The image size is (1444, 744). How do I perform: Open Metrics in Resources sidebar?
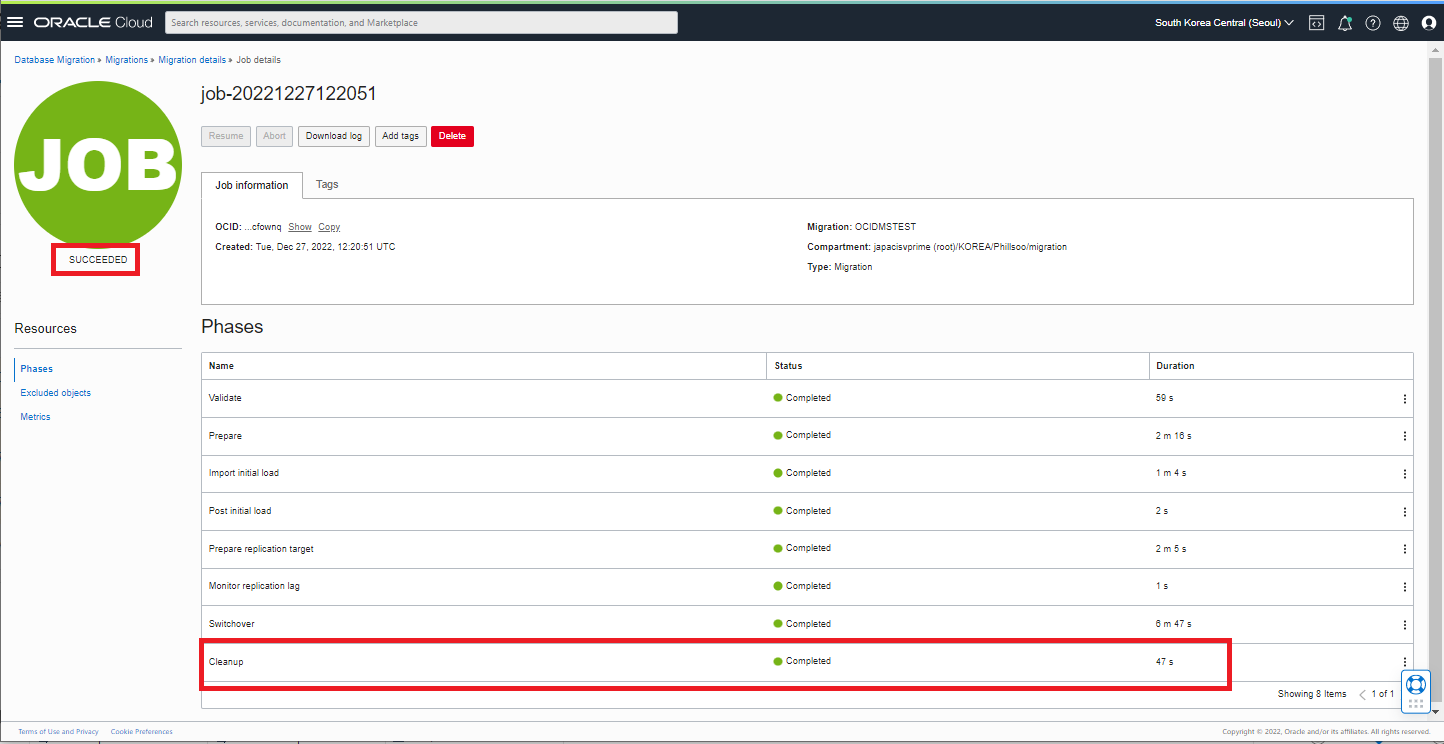point(35,417)
